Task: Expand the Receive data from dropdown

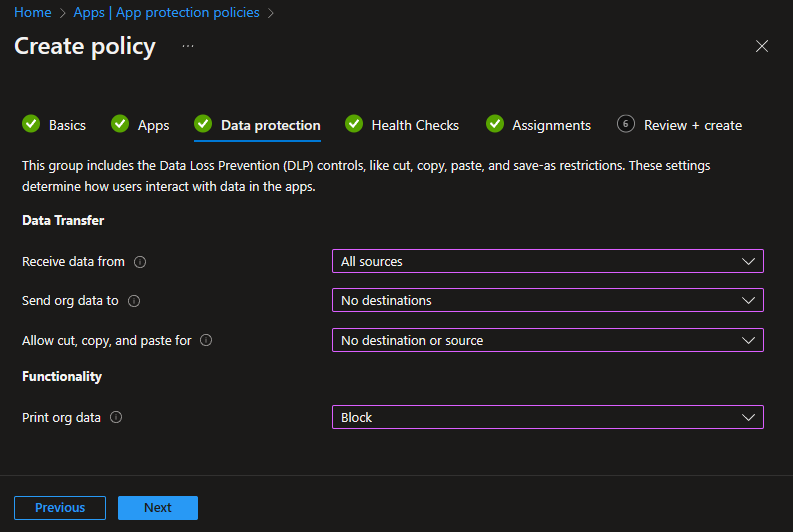Action: 547,262
